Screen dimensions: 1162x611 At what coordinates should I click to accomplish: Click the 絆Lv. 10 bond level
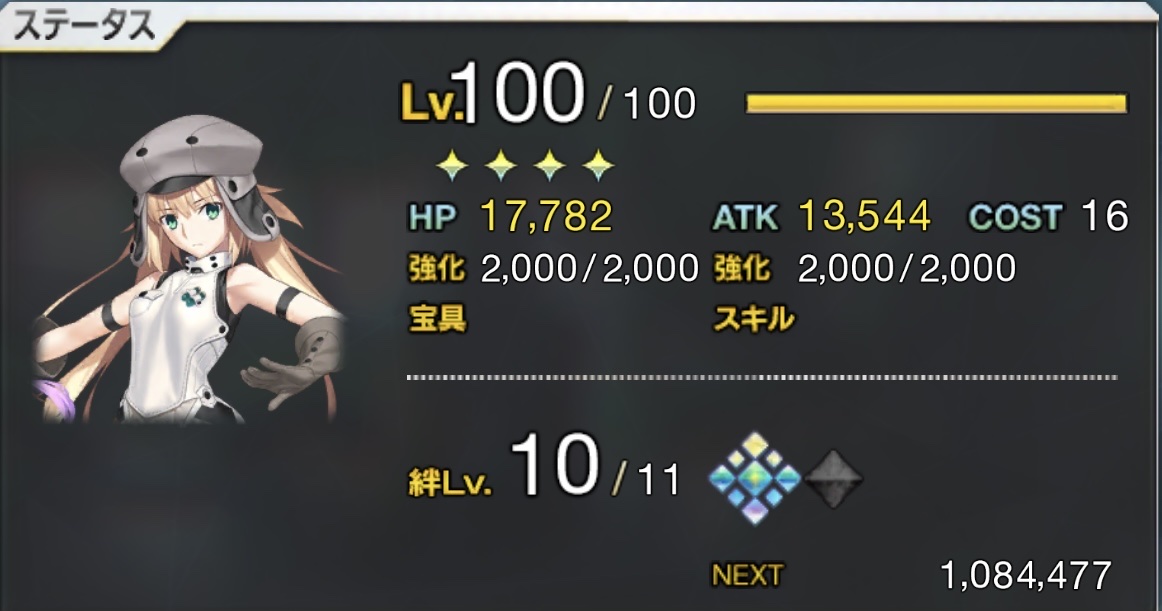pyautogui.click(x=554, y=466)
